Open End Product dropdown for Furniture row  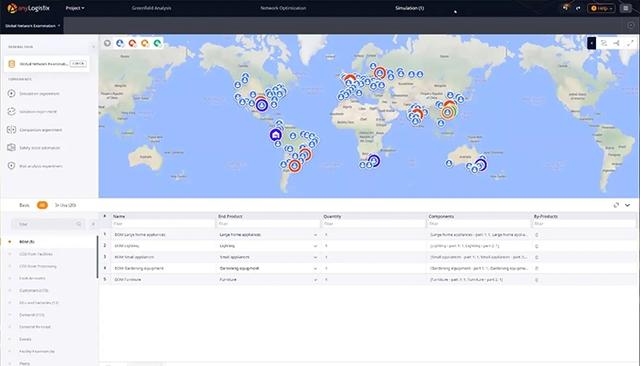(x=315, y=280)
